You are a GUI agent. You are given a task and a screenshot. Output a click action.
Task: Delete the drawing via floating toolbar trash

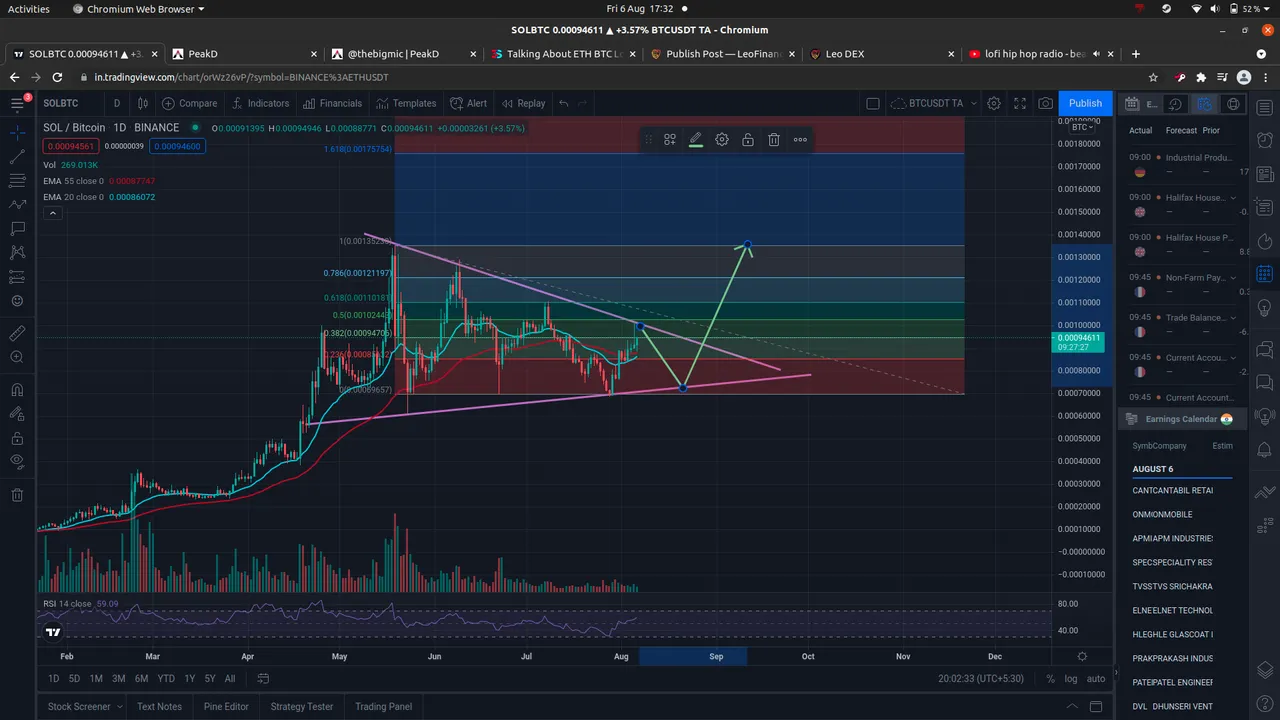point(774,140)
